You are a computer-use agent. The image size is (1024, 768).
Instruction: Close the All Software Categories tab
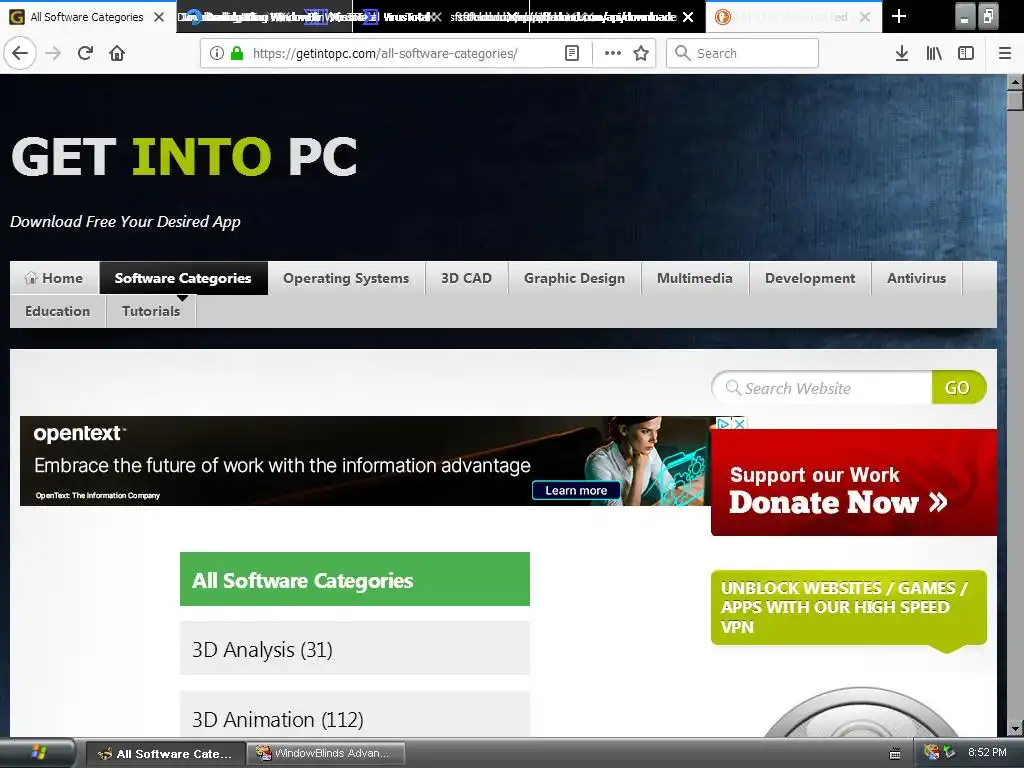click(159, 17)
